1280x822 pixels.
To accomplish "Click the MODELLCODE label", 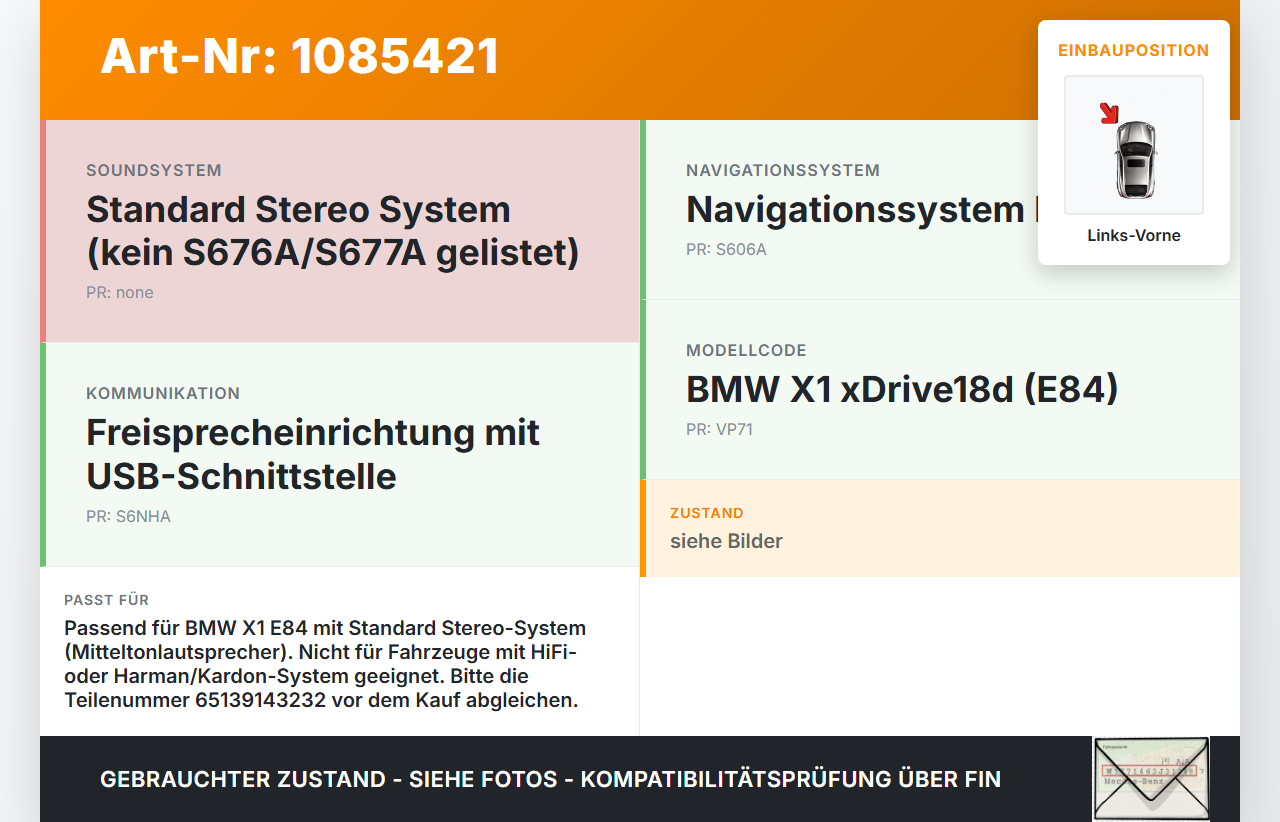I will pyautogui.click(x=746, y=351).
